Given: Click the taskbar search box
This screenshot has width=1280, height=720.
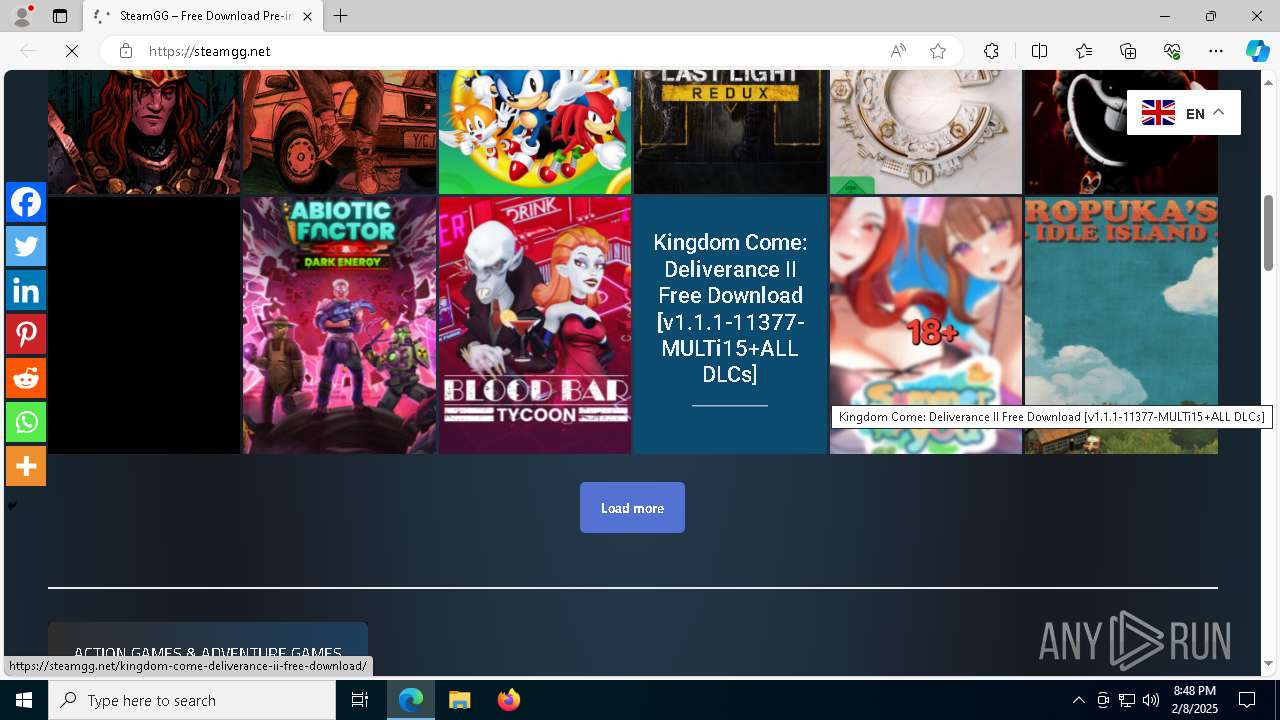Looking at the screenshot, I should coord(192,700).
